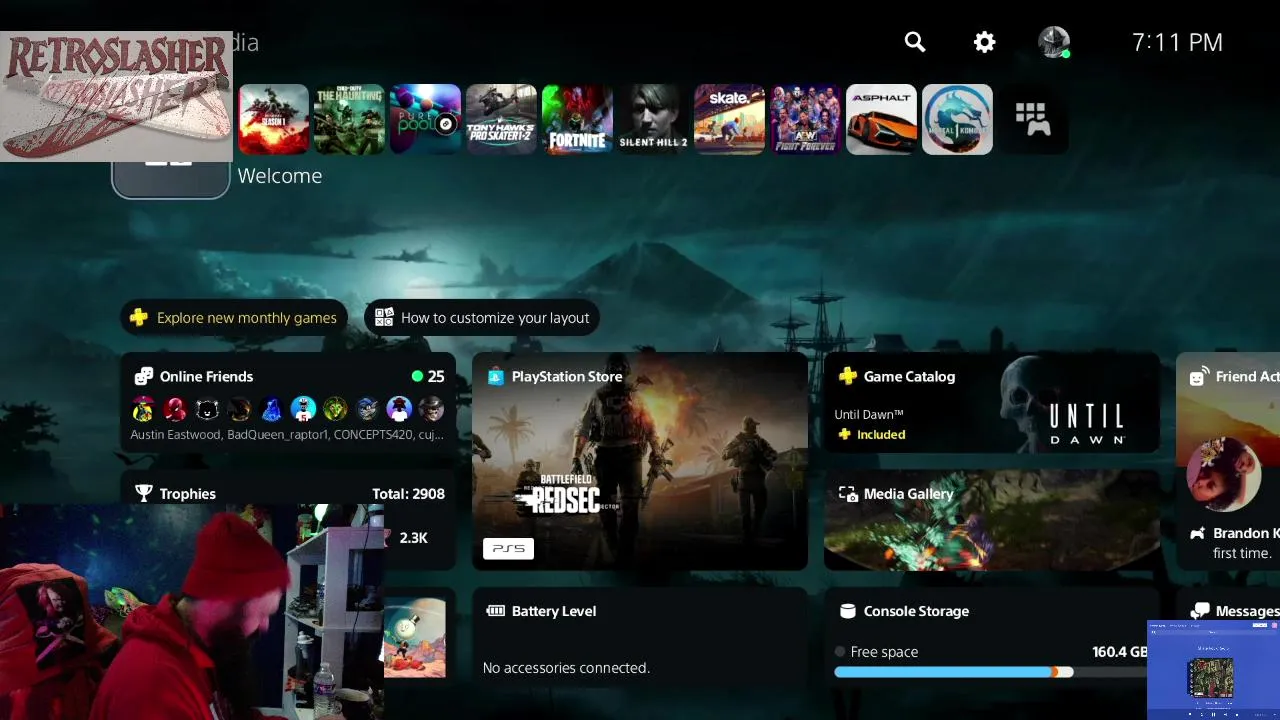Click the friend names list text
The height and width of the screenshot is (720, 1280).
(x=287, y=435)
